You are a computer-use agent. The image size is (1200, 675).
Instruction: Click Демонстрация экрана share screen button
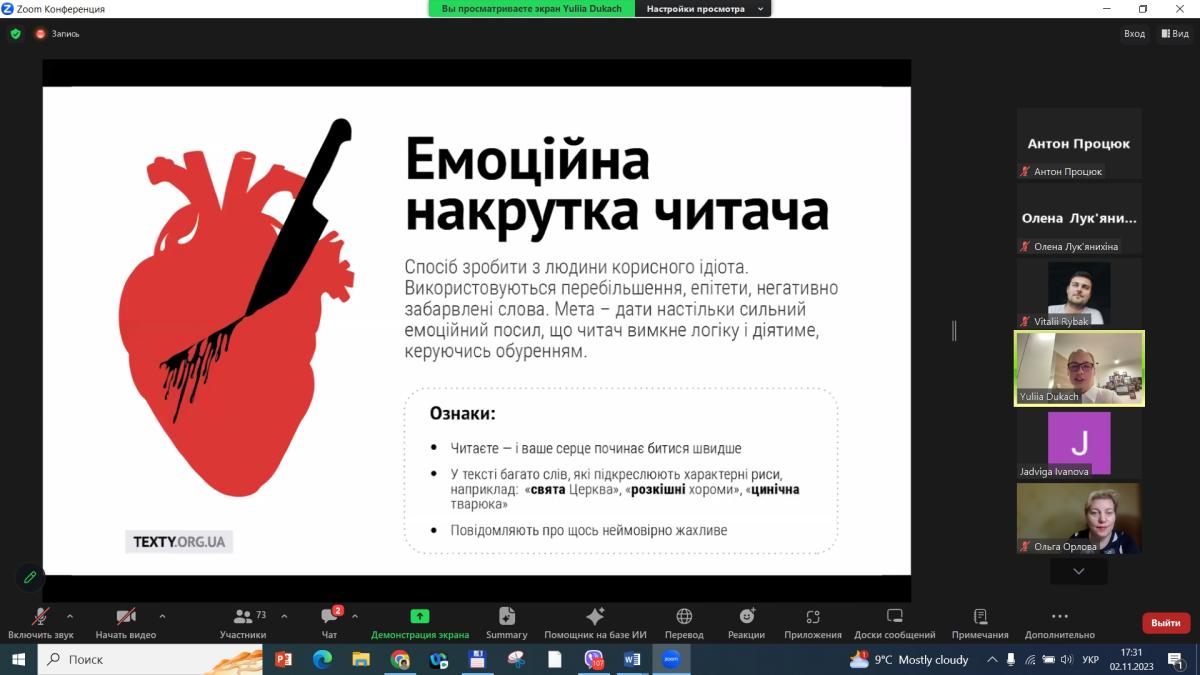click(420, 623)
